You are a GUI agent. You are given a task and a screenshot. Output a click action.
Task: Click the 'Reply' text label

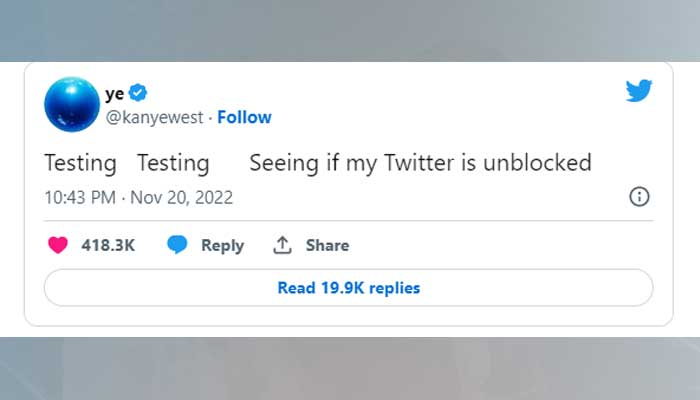tap(222, 245)
